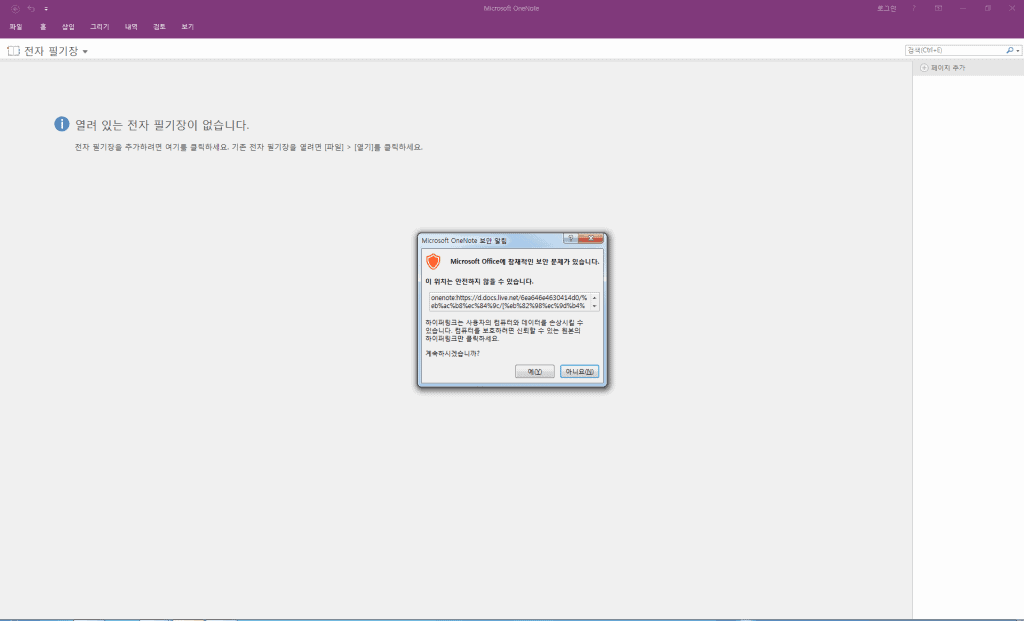Click the ribbon display options icon
This screenshot has height=621, width=1024.
pyautogui.click(x=938, y=8)
